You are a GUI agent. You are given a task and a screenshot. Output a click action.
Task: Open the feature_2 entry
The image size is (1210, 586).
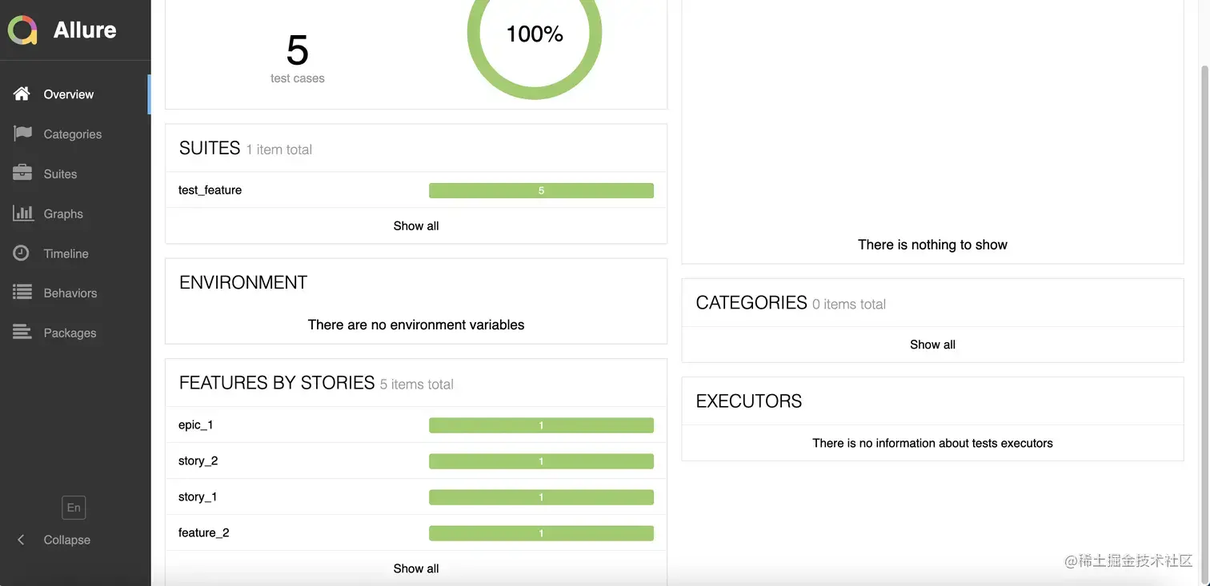pyautogui.click(x=416, y=533)
